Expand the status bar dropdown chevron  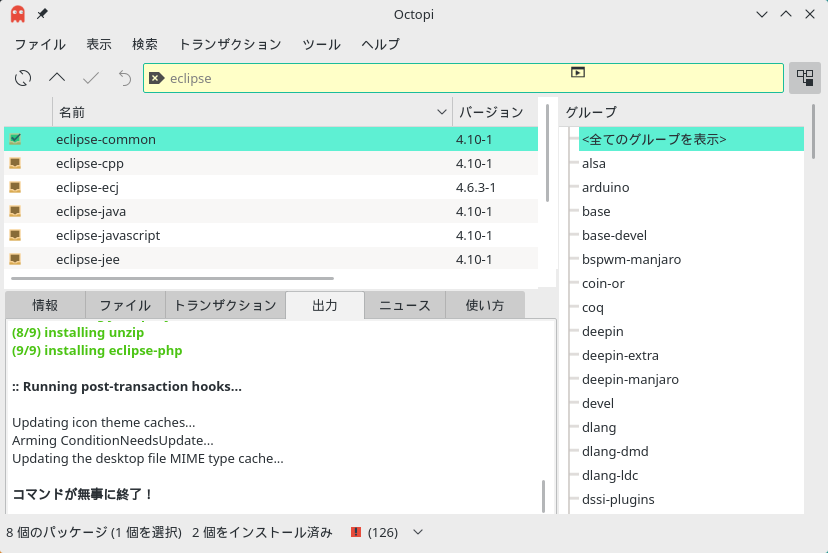pos(418,532)
